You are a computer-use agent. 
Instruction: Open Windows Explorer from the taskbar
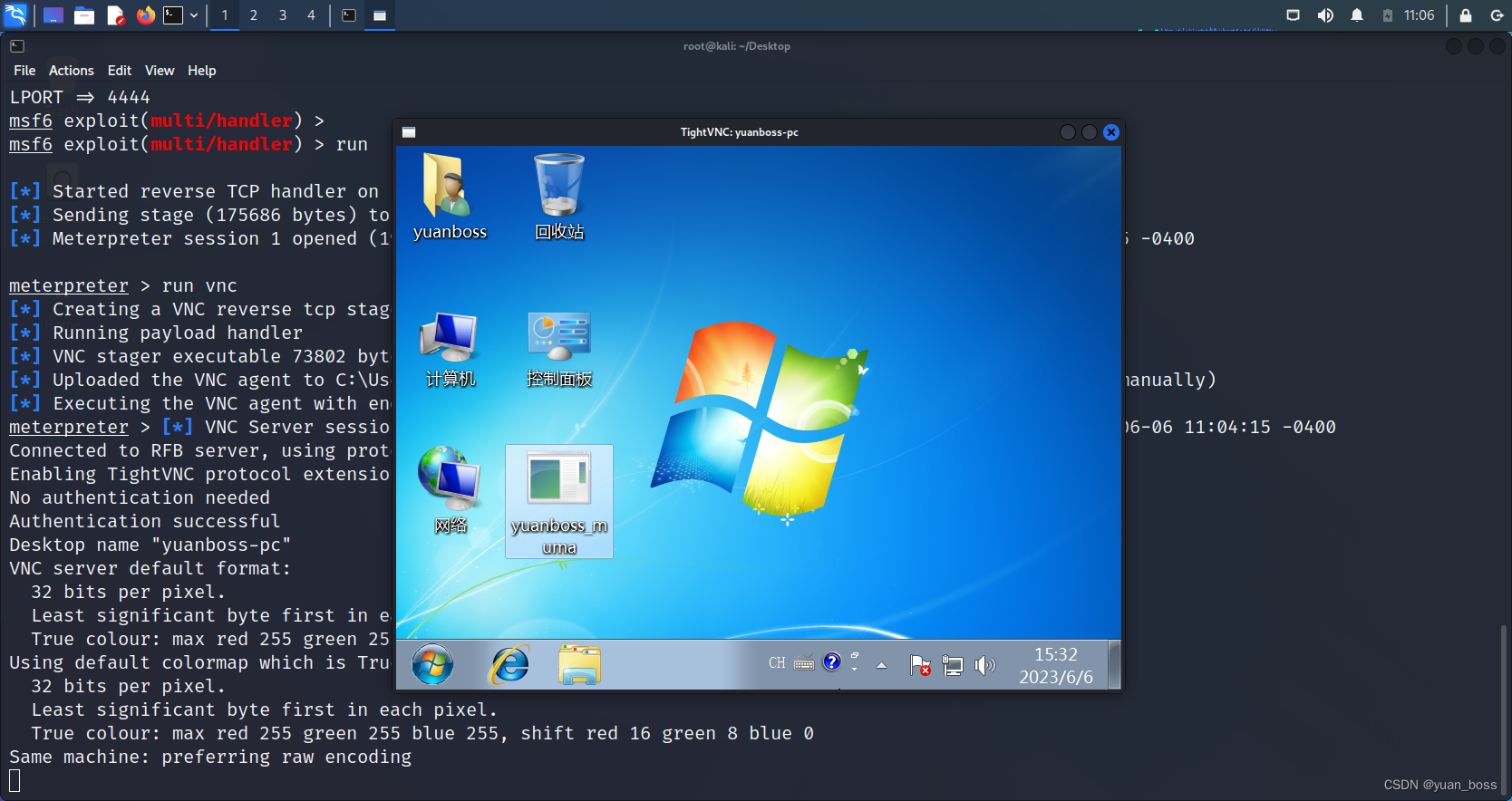coord(580,665)
